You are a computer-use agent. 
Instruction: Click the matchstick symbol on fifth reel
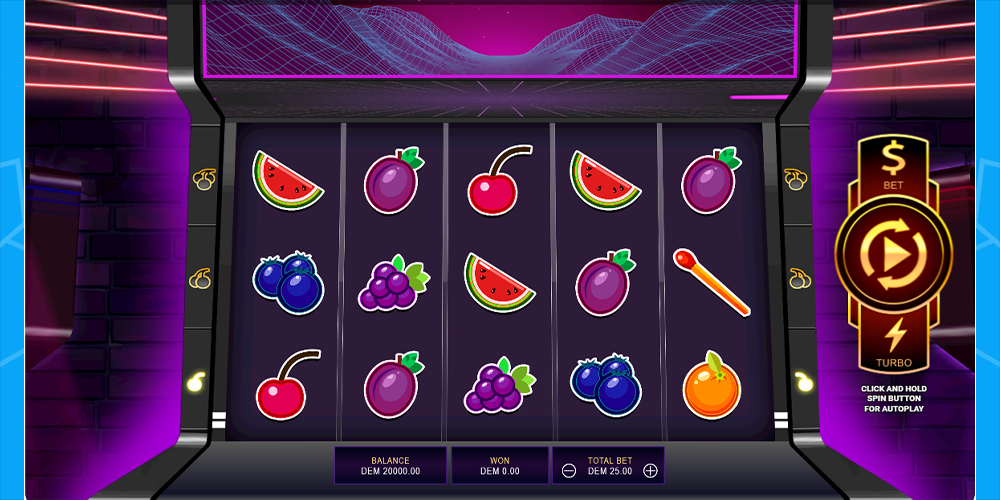click(712, 282)
